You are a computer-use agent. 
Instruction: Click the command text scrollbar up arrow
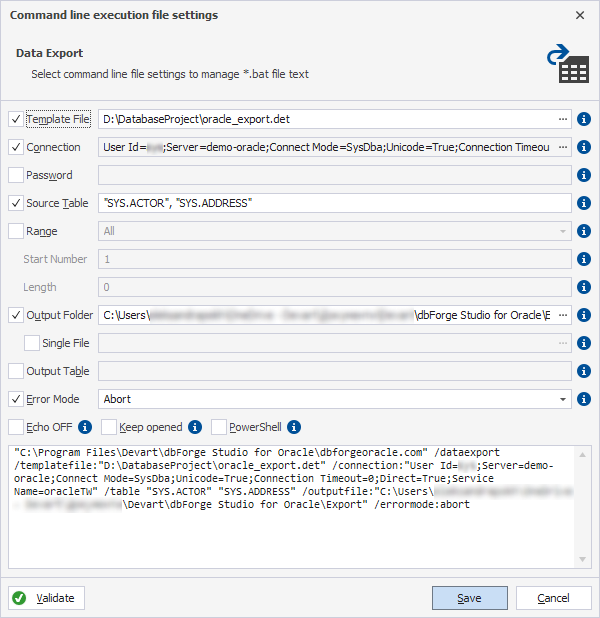(582, 455)
